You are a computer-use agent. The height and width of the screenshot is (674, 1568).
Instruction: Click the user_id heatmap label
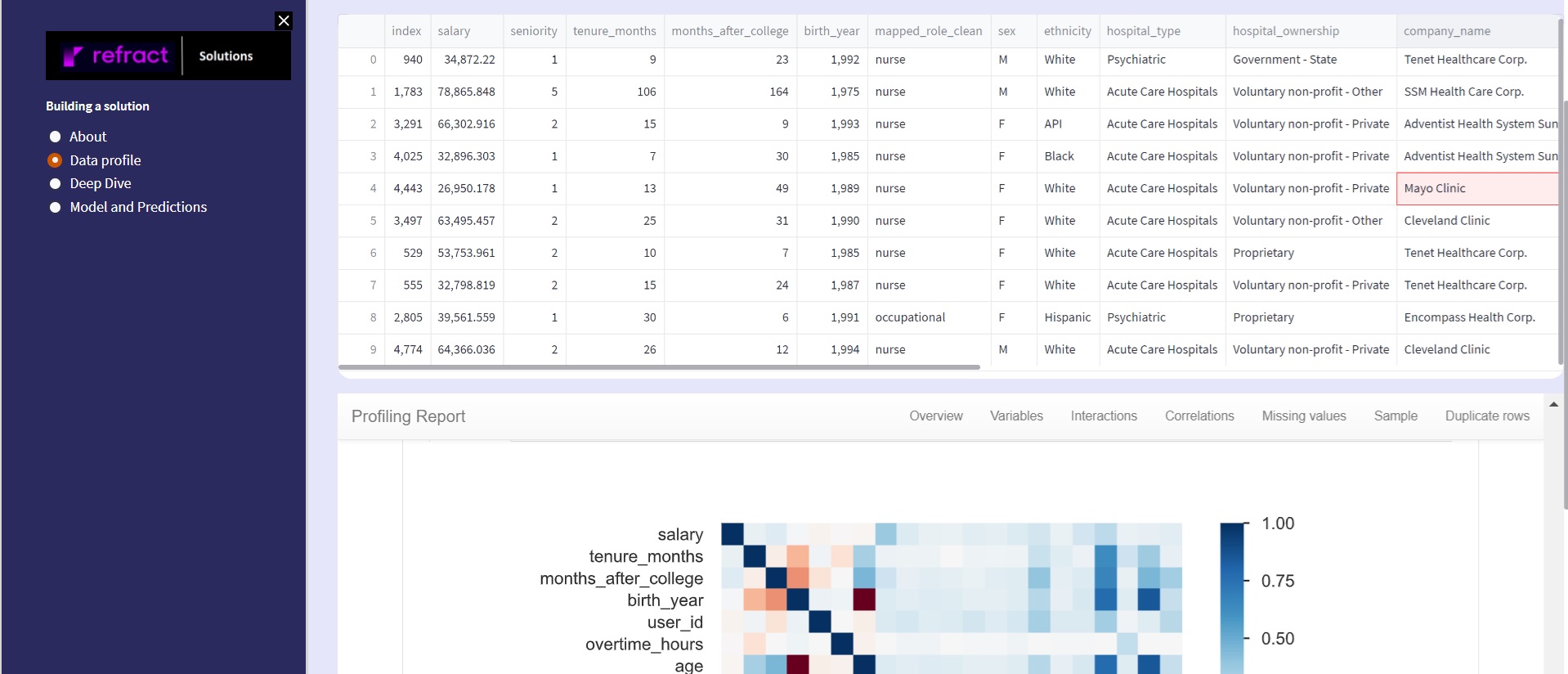coord(675,622)
